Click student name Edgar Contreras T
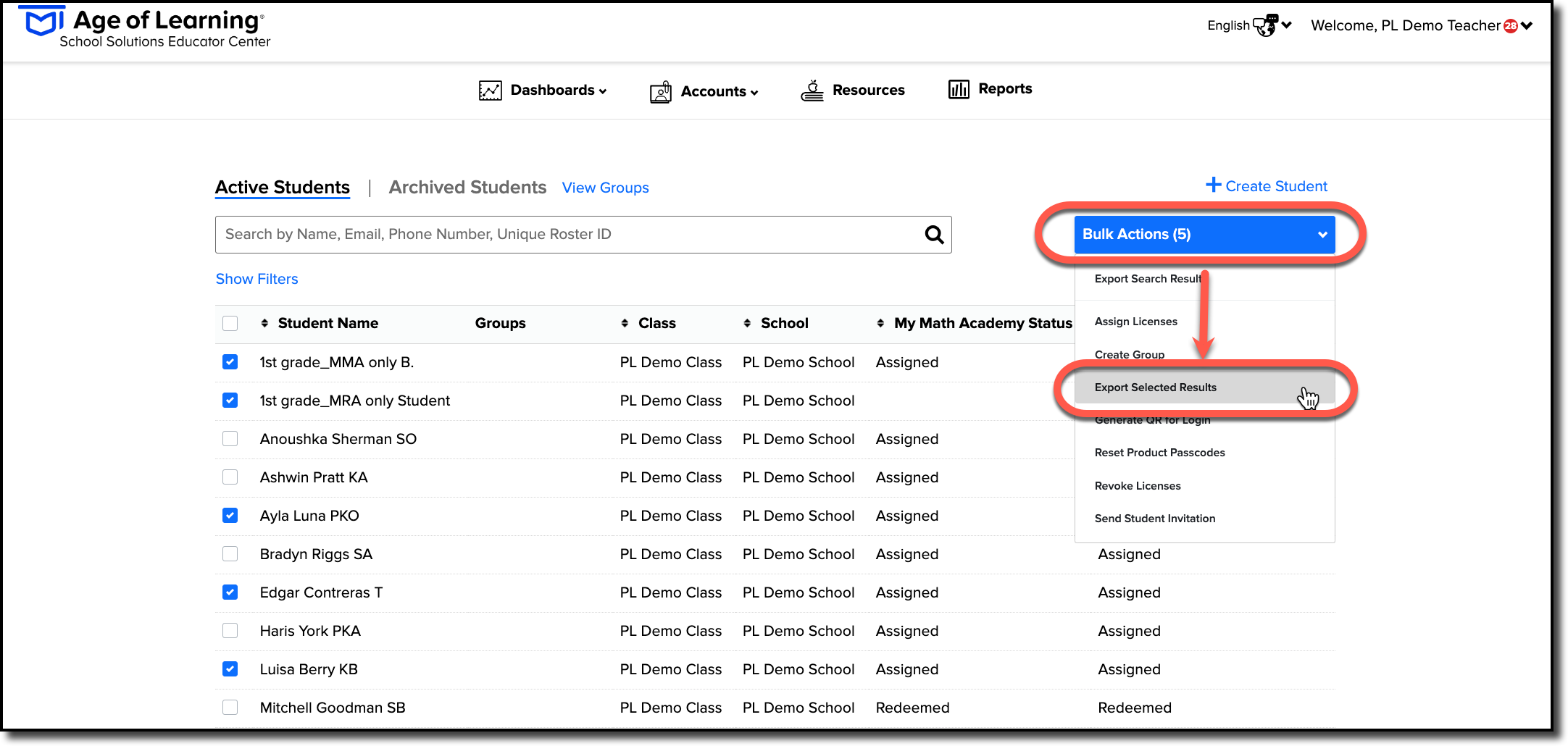This screenshot has width=1568, height=746. (x=321, y=592)
